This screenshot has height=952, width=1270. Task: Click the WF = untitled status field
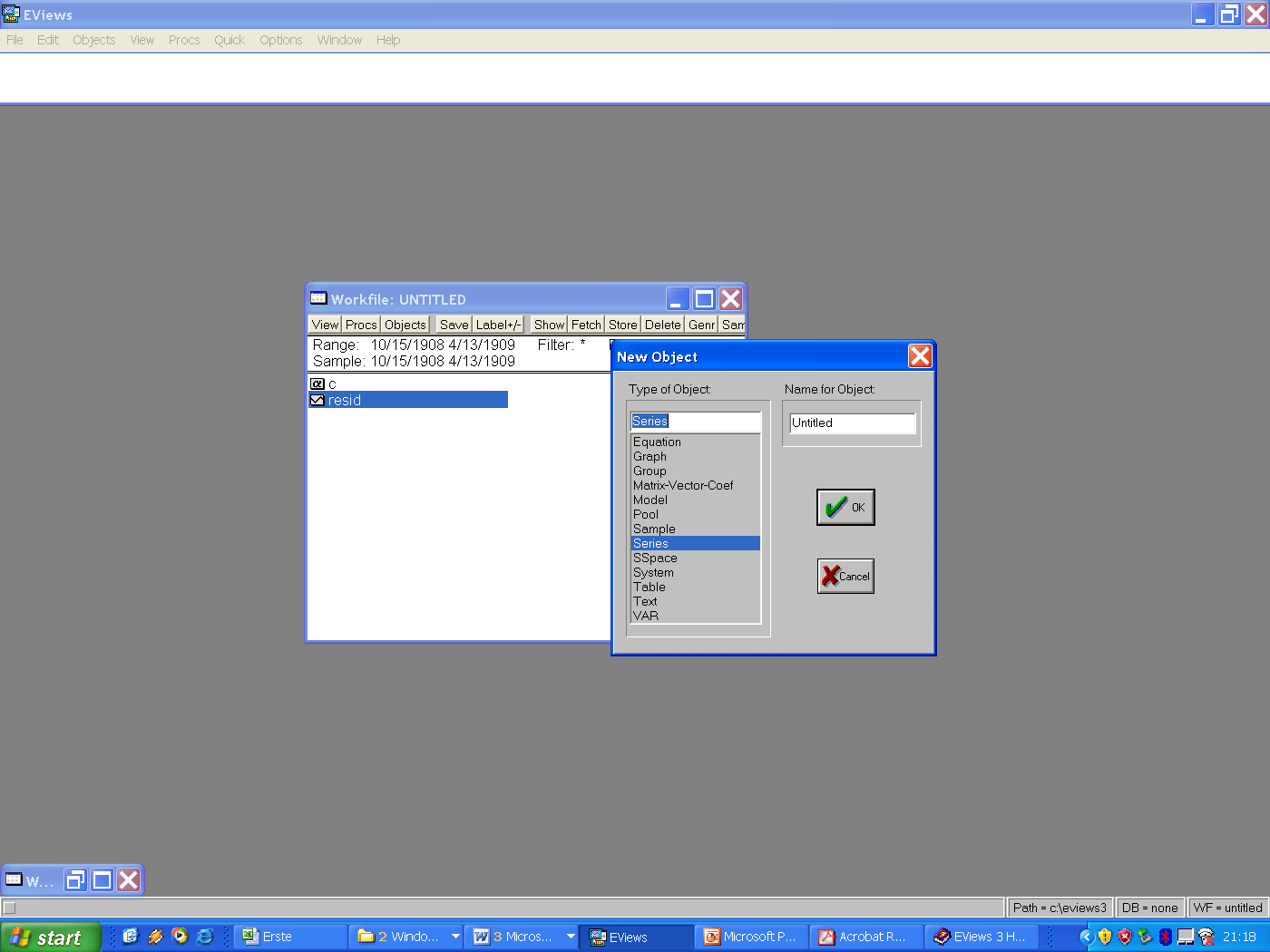pyautogui.click(x=1227, y=908)
